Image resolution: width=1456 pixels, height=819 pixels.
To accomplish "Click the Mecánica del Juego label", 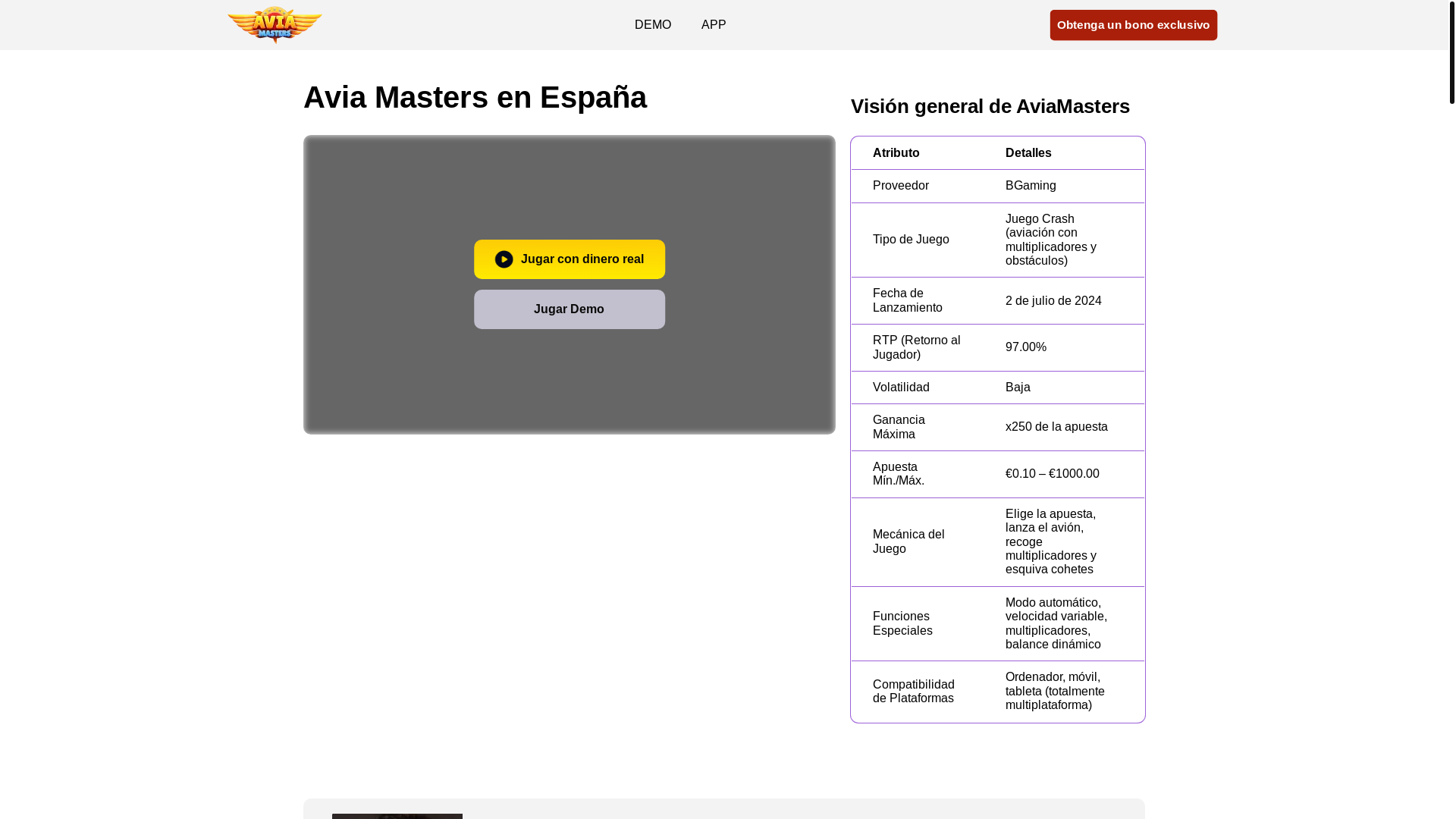I will coord(908,541).
